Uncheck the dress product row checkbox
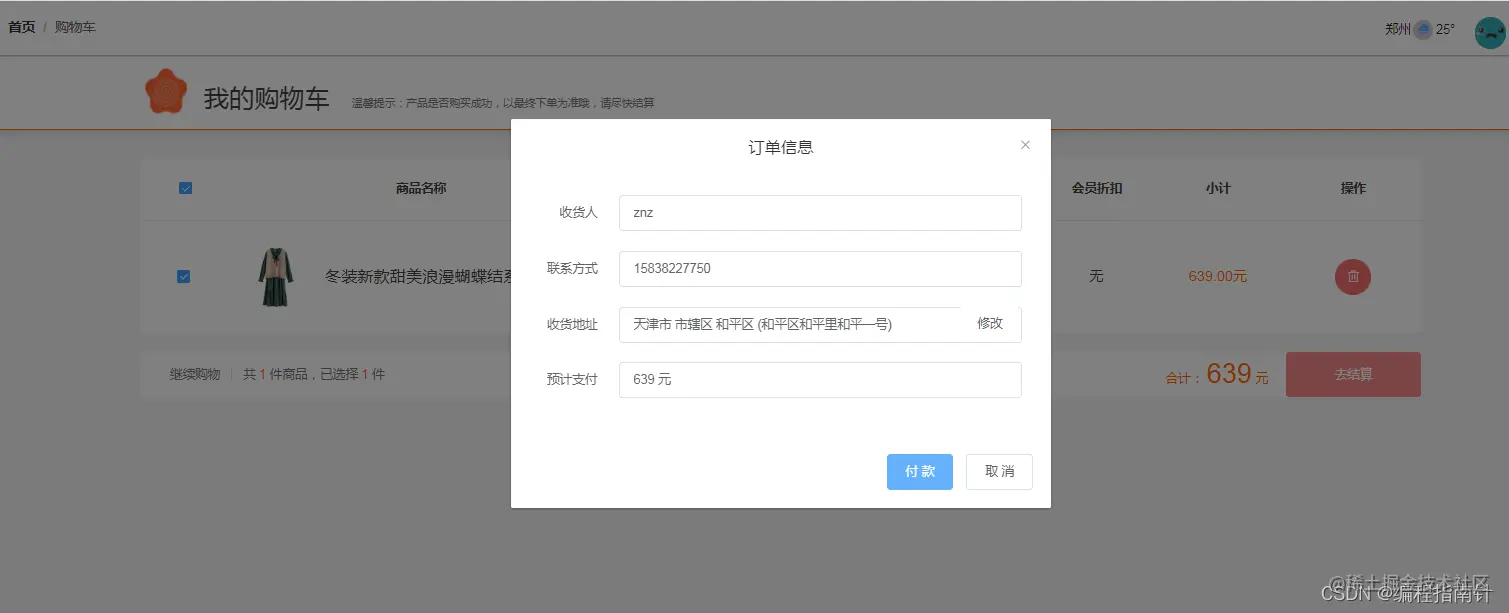This screenshot has width=1509, height=613. pyautogui.click(x=183, y=276)
